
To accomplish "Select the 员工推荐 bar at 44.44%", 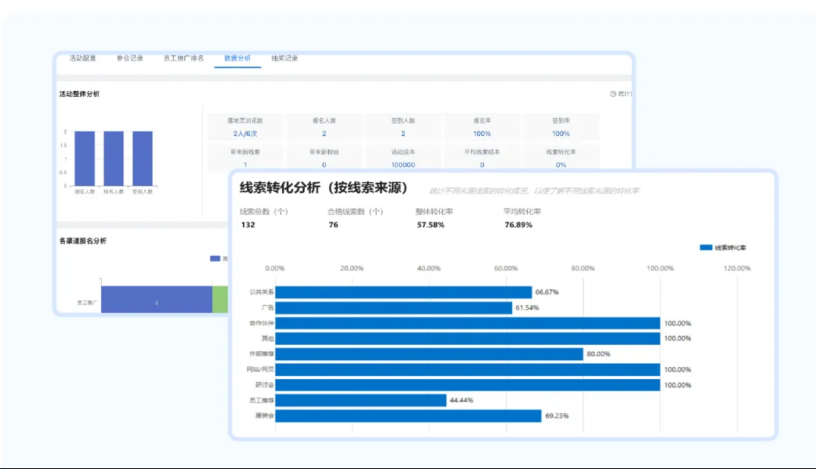I will 361,400.
